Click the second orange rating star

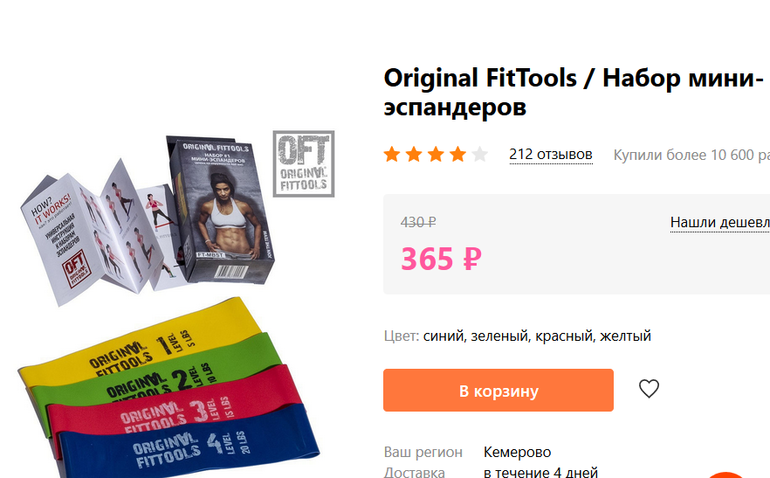pyautogui.click(x=414, y=154)
